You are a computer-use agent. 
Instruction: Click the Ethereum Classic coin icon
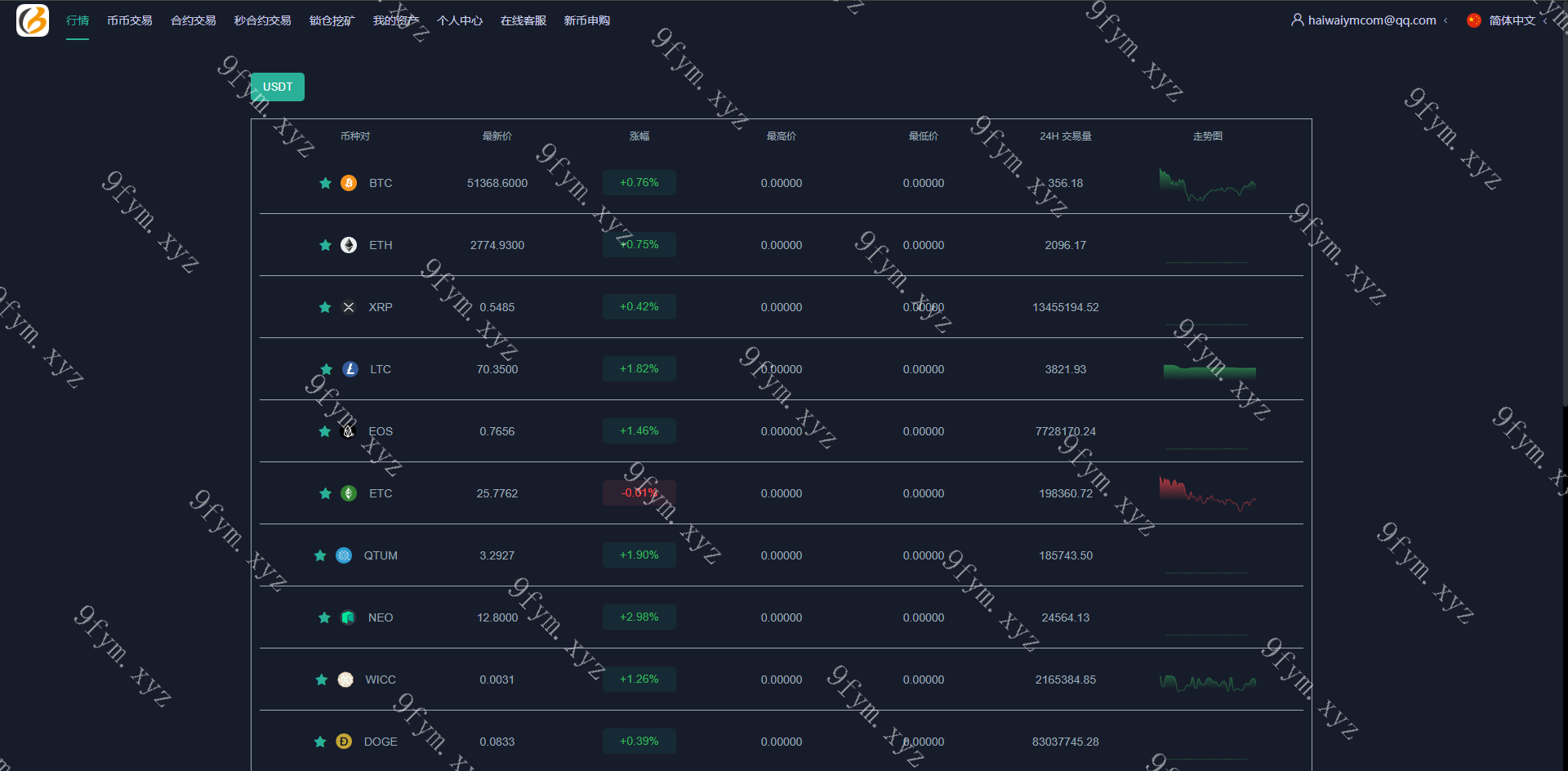point(349,493)
